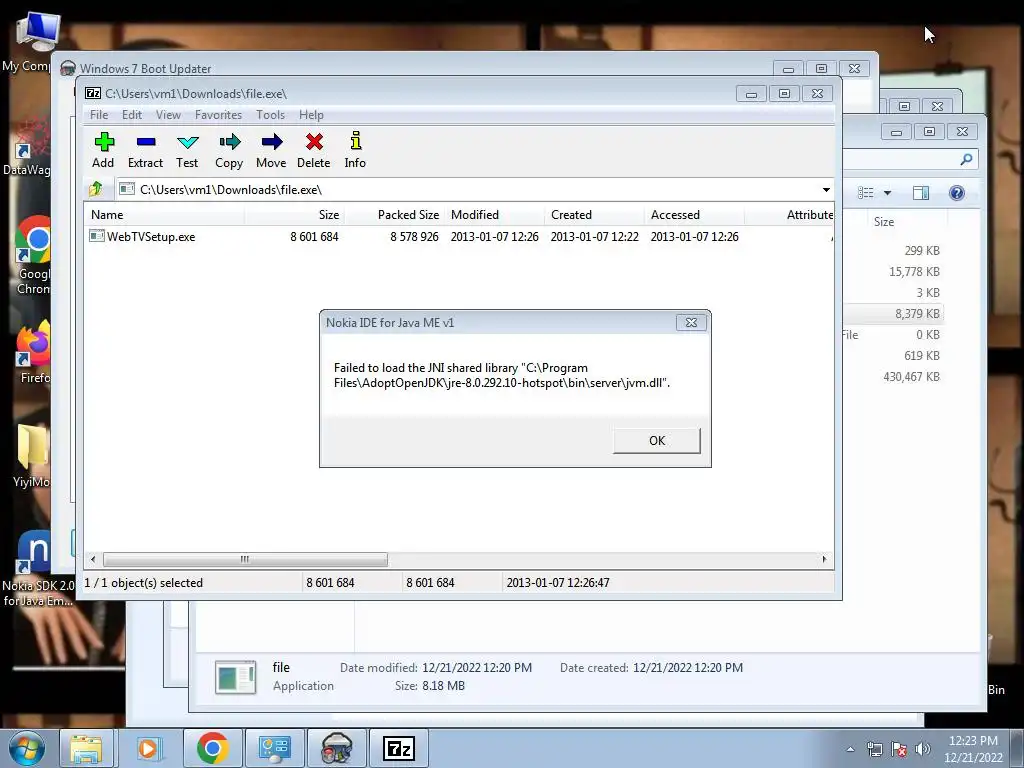
Task: Toggle the Explorer preview pane icon
Action: tap(921, 193)
